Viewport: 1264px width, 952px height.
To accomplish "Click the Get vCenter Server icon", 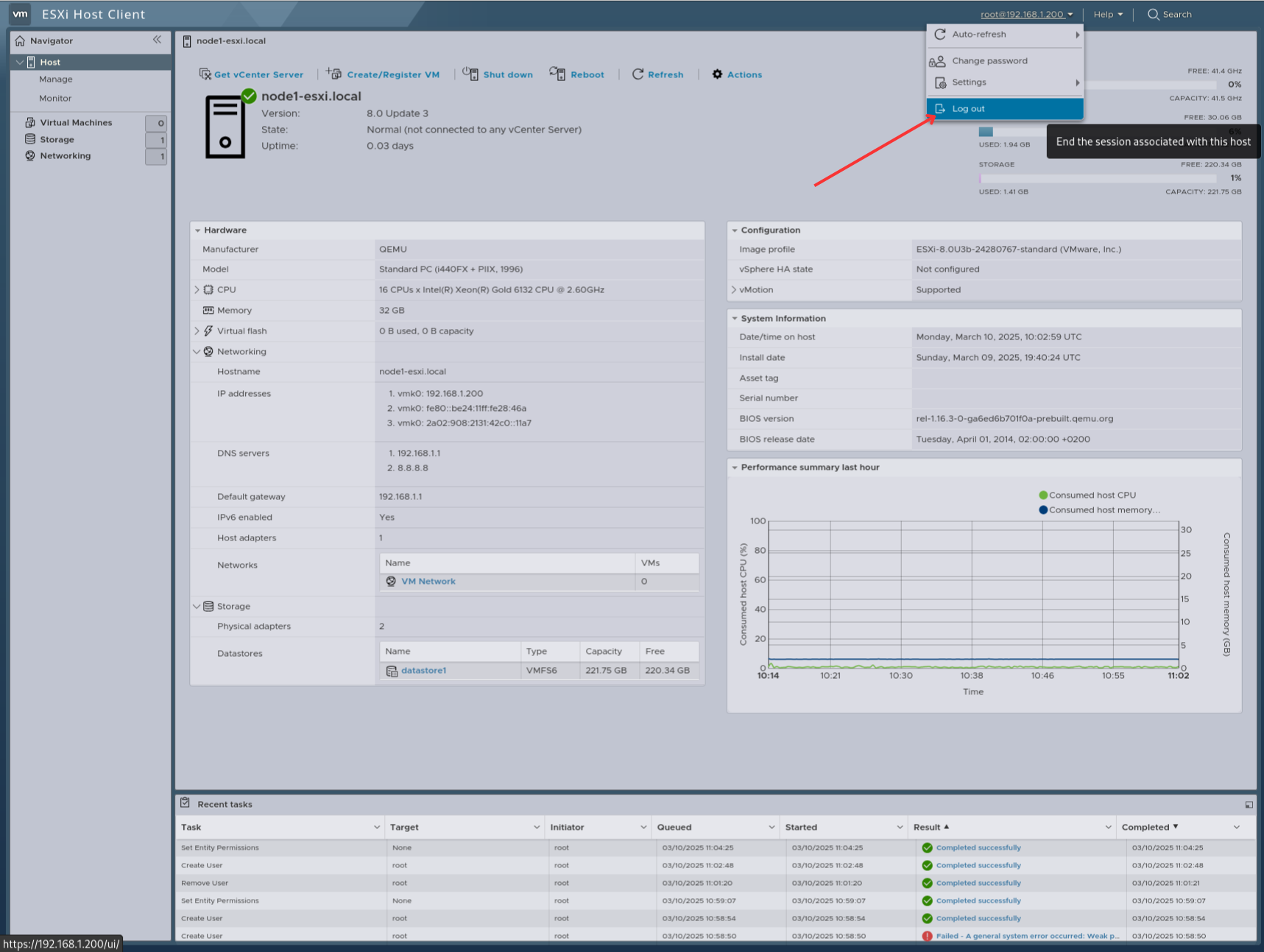I will click(x=205, y=74).
